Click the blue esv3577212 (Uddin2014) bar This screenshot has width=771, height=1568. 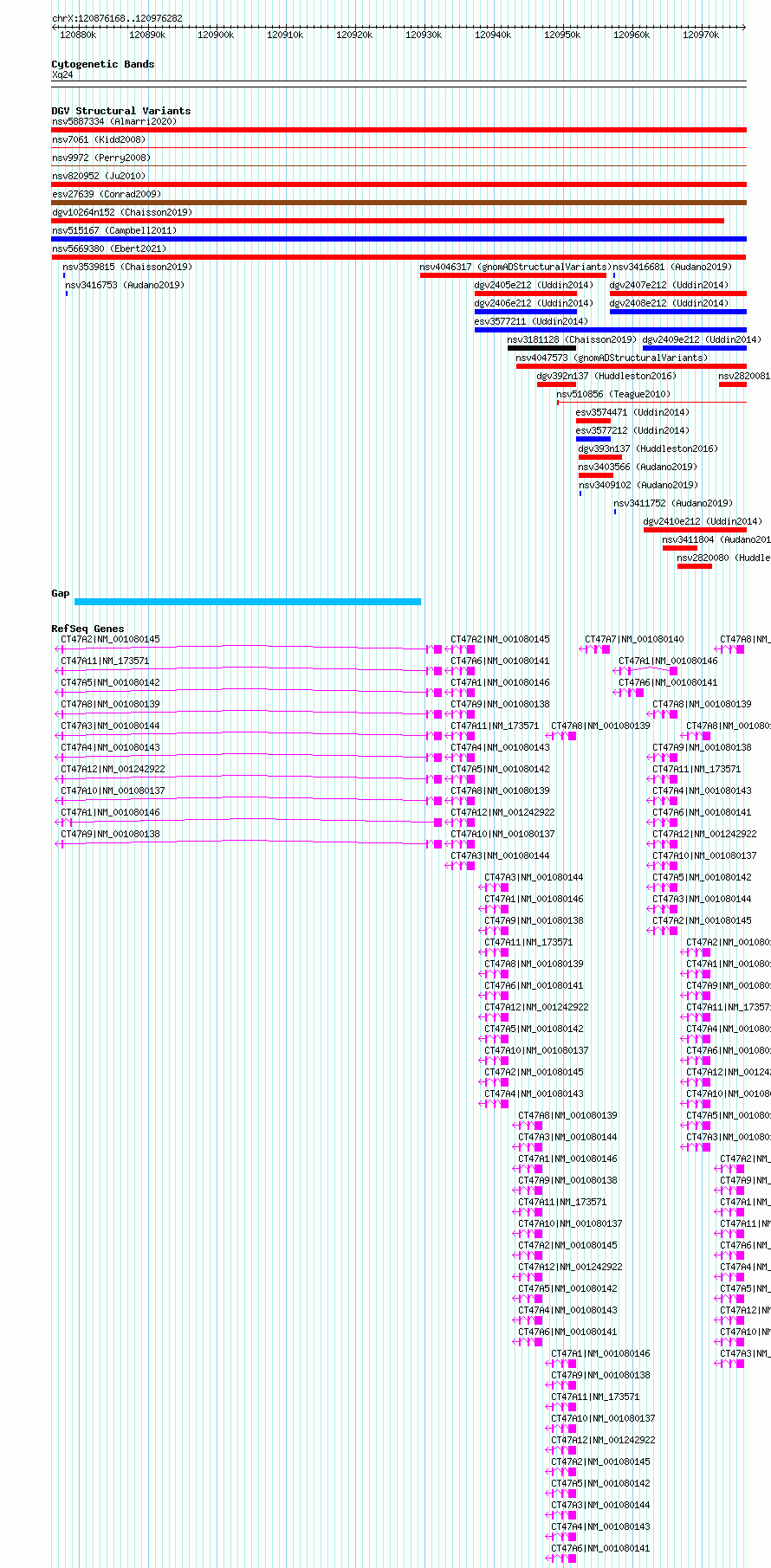click(x=593, y=439)
